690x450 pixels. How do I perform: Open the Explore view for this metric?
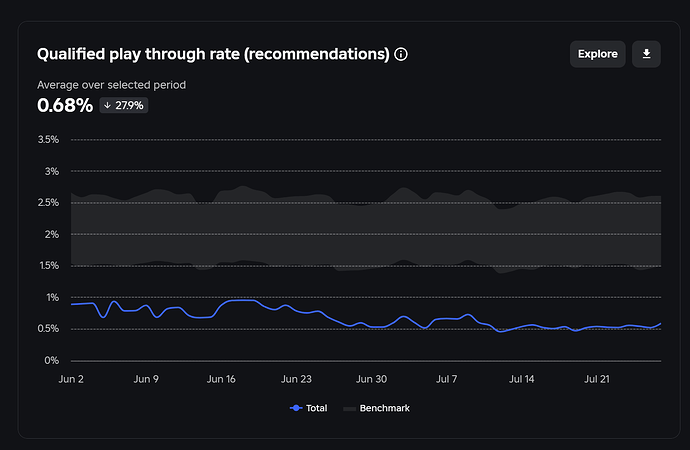click(598, 54)
